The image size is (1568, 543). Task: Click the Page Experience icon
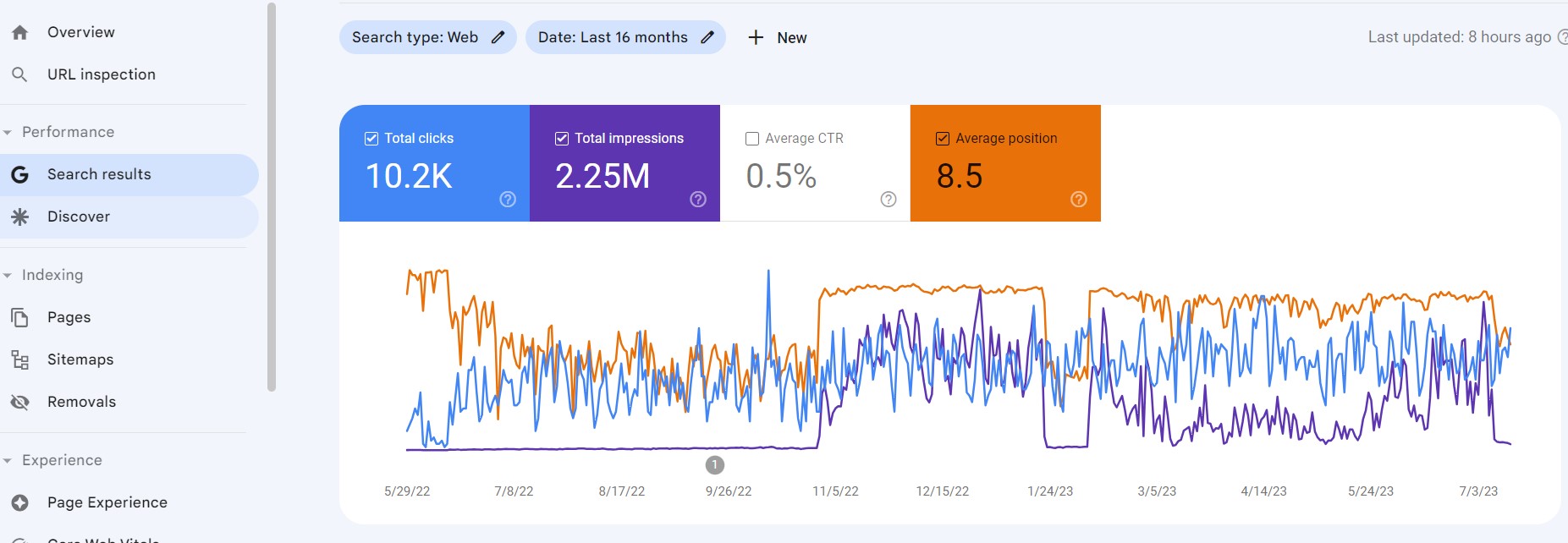[20, 502]
